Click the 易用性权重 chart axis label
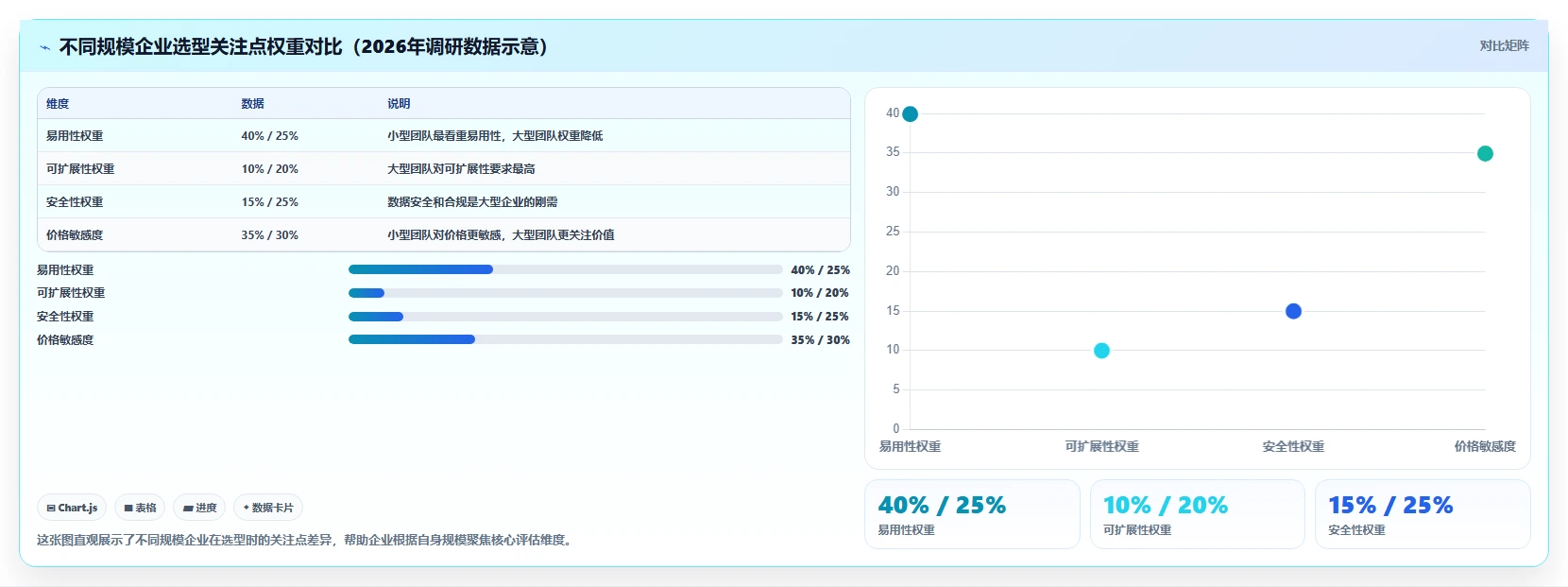The image size is (1568, 587). [910, 446]
